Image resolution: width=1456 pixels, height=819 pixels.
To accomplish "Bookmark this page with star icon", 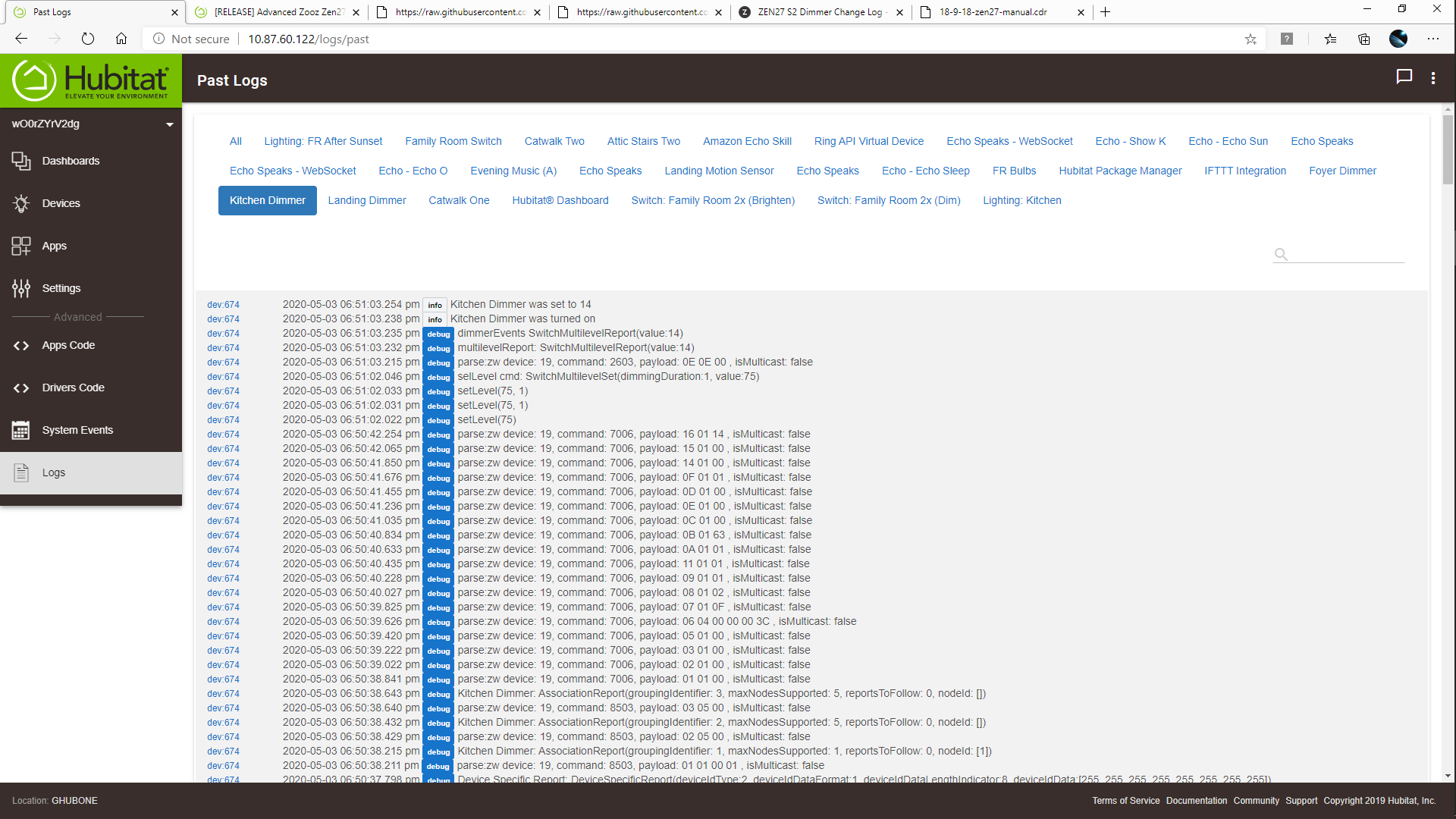I will (x=1250, y=39).
